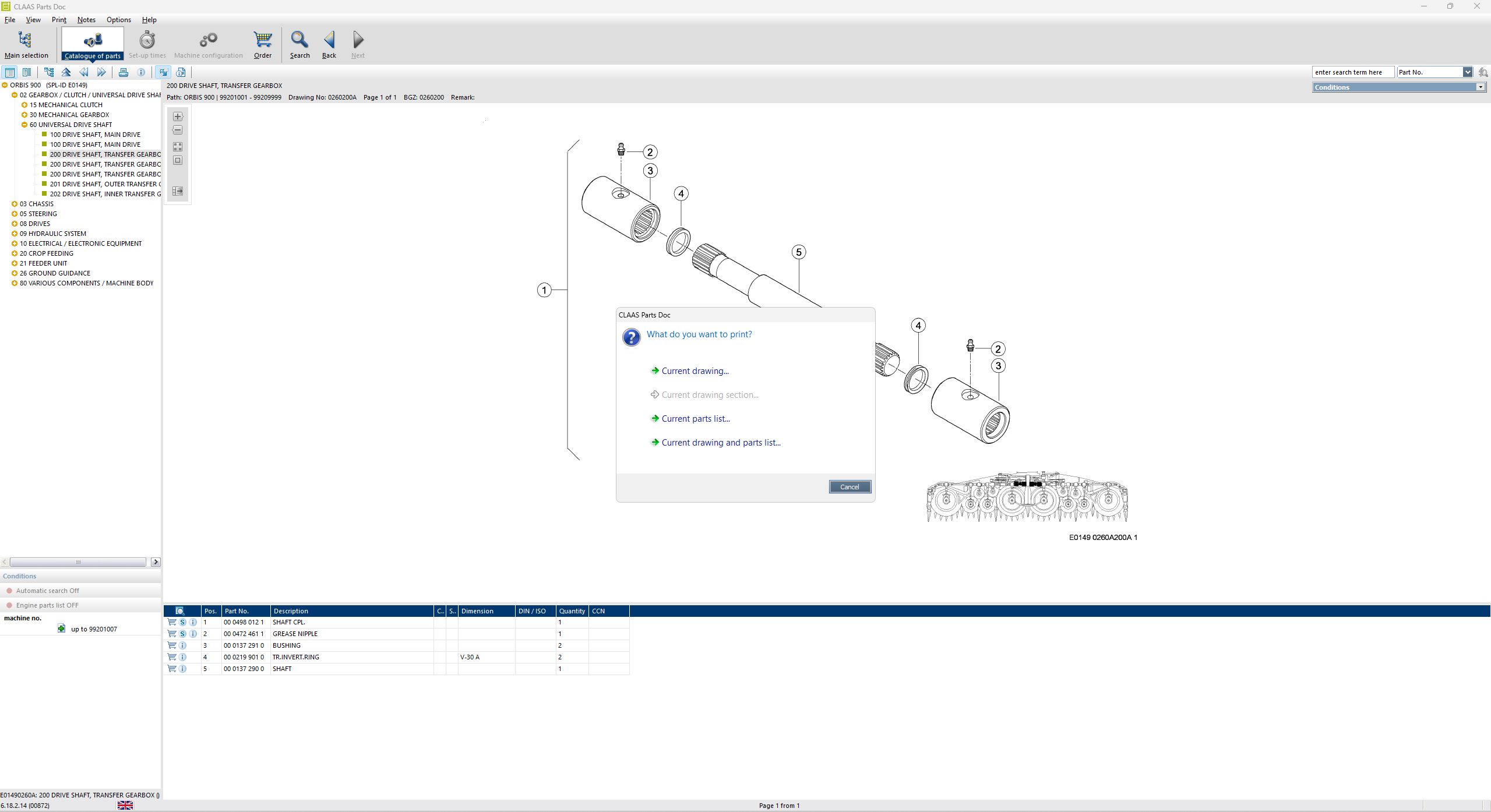1491x812 pixels.
Task: Add SHAFT CPL. to cart
Action: (172, 622)
